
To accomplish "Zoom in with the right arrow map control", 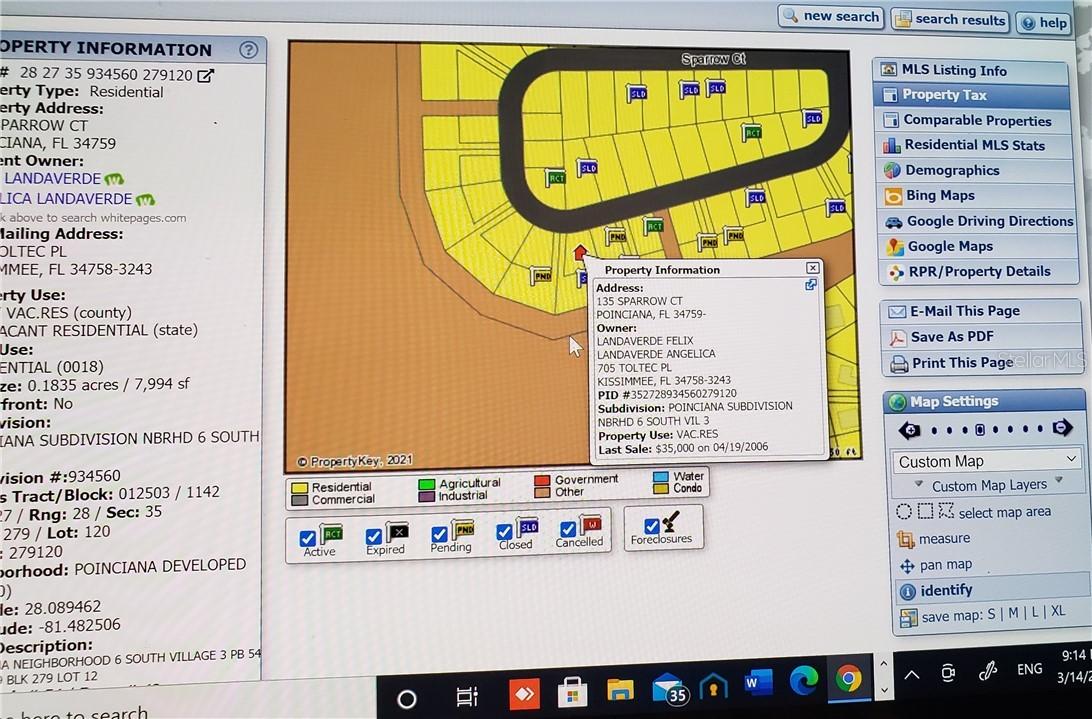I will pos(1062,428).
